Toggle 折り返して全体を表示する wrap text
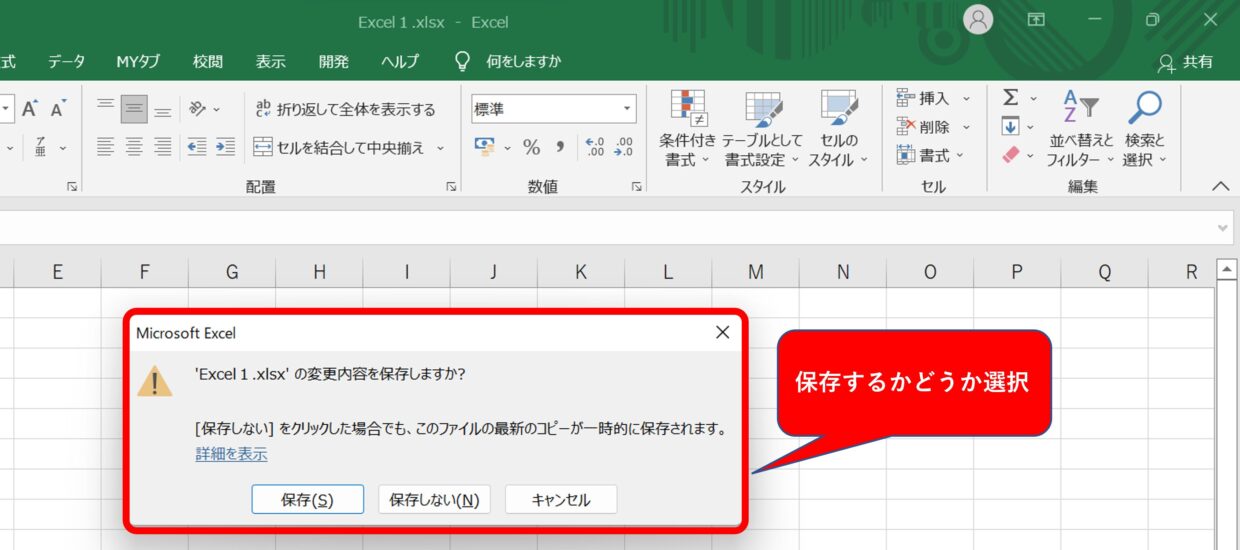 pyautogui.click(x=346, y=109)
